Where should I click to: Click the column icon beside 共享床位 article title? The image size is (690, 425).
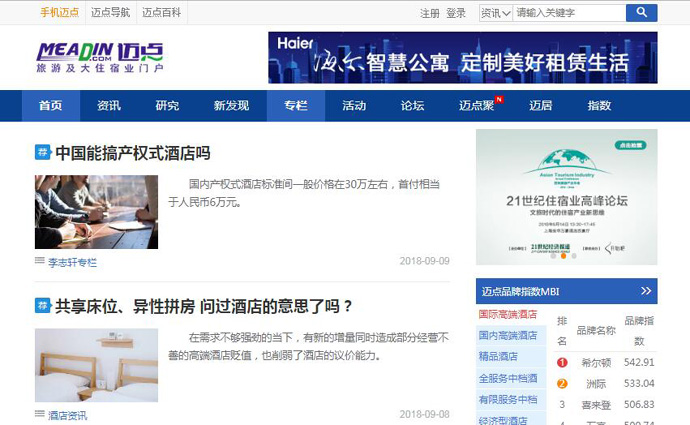coord(43,305)
